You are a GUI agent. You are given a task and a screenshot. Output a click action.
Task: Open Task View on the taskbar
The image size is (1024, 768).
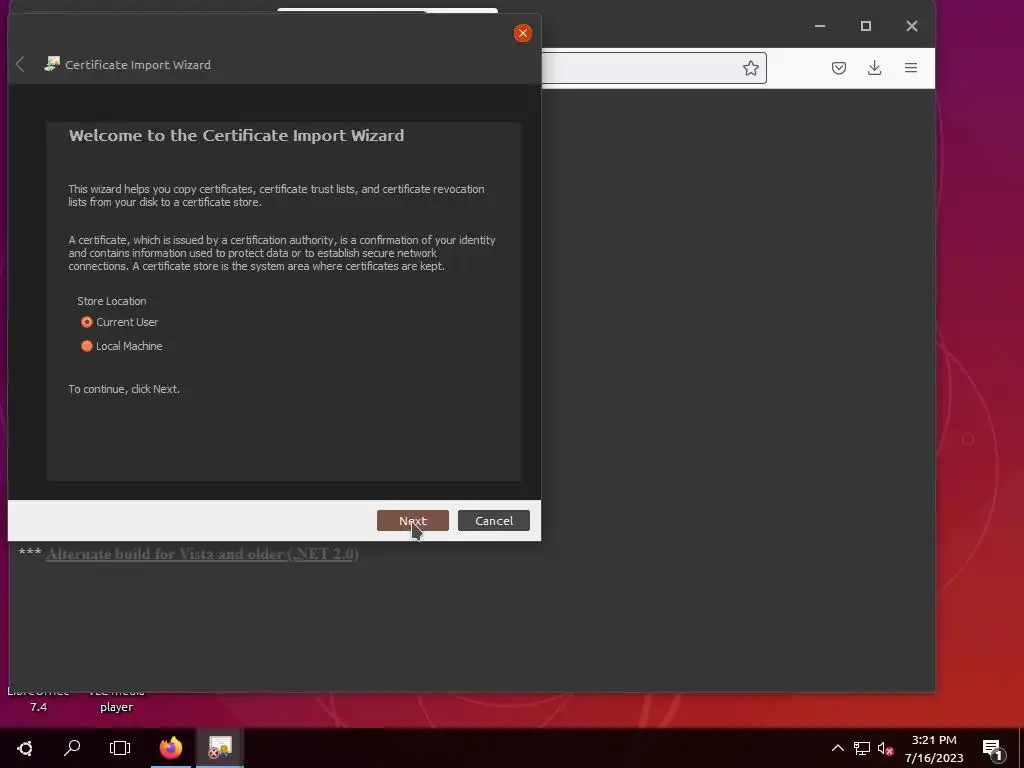click(120, 748)
